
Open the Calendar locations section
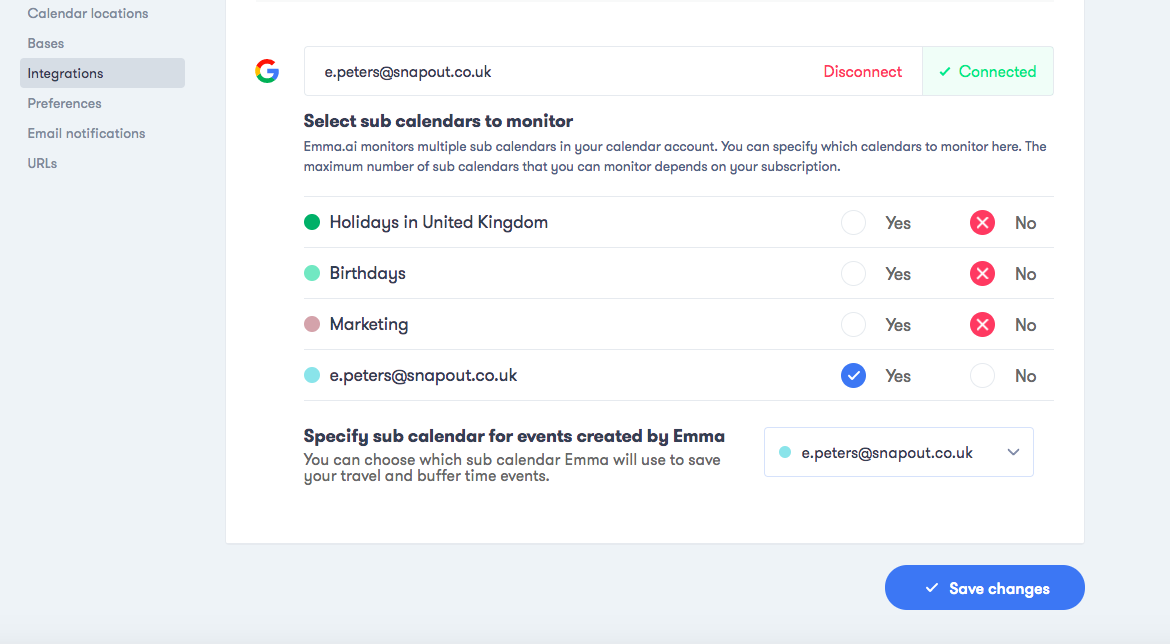point(88,13)
